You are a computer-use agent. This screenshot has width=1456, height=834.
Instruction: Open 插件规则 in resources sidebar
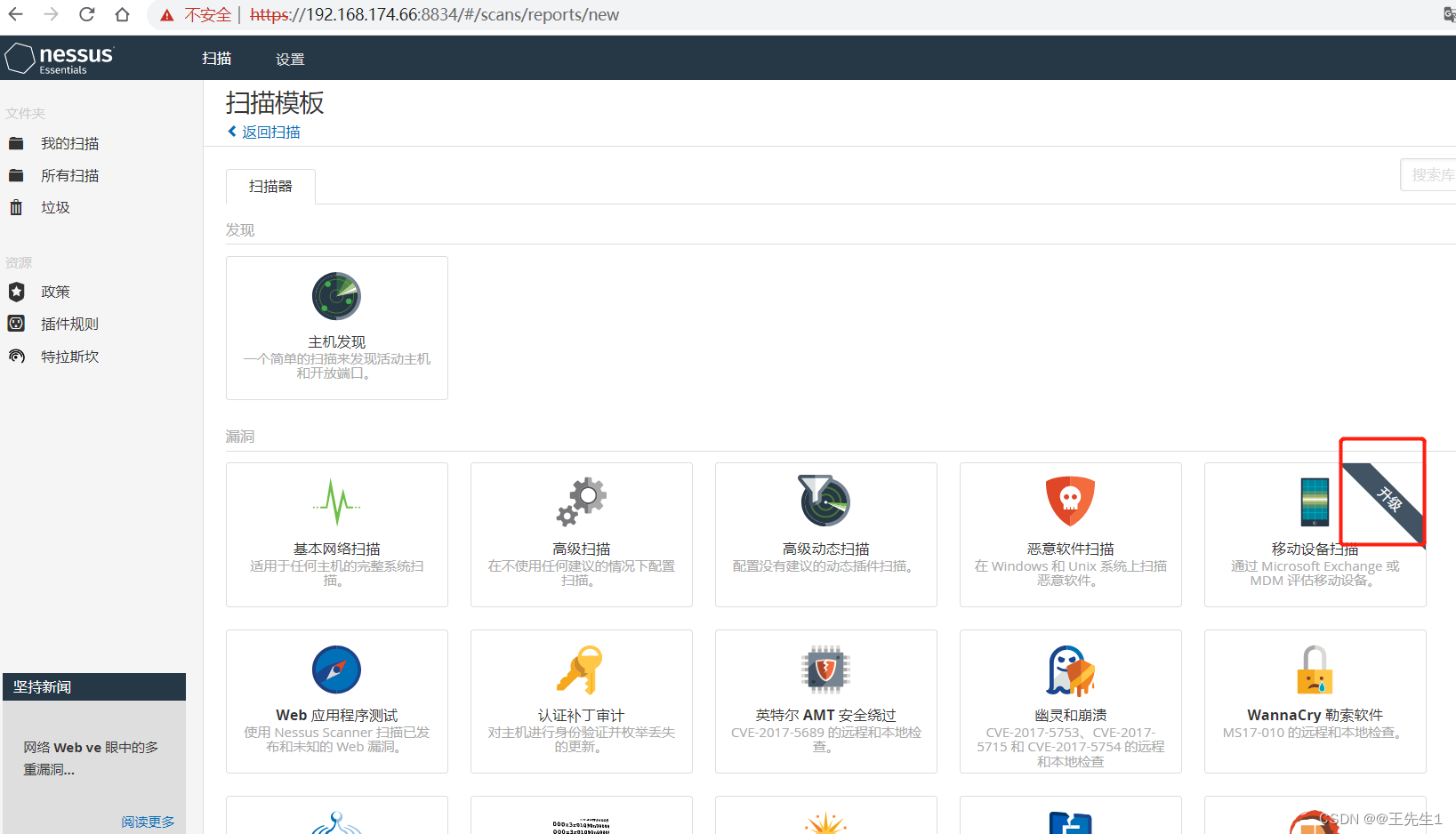coord(69,324)
